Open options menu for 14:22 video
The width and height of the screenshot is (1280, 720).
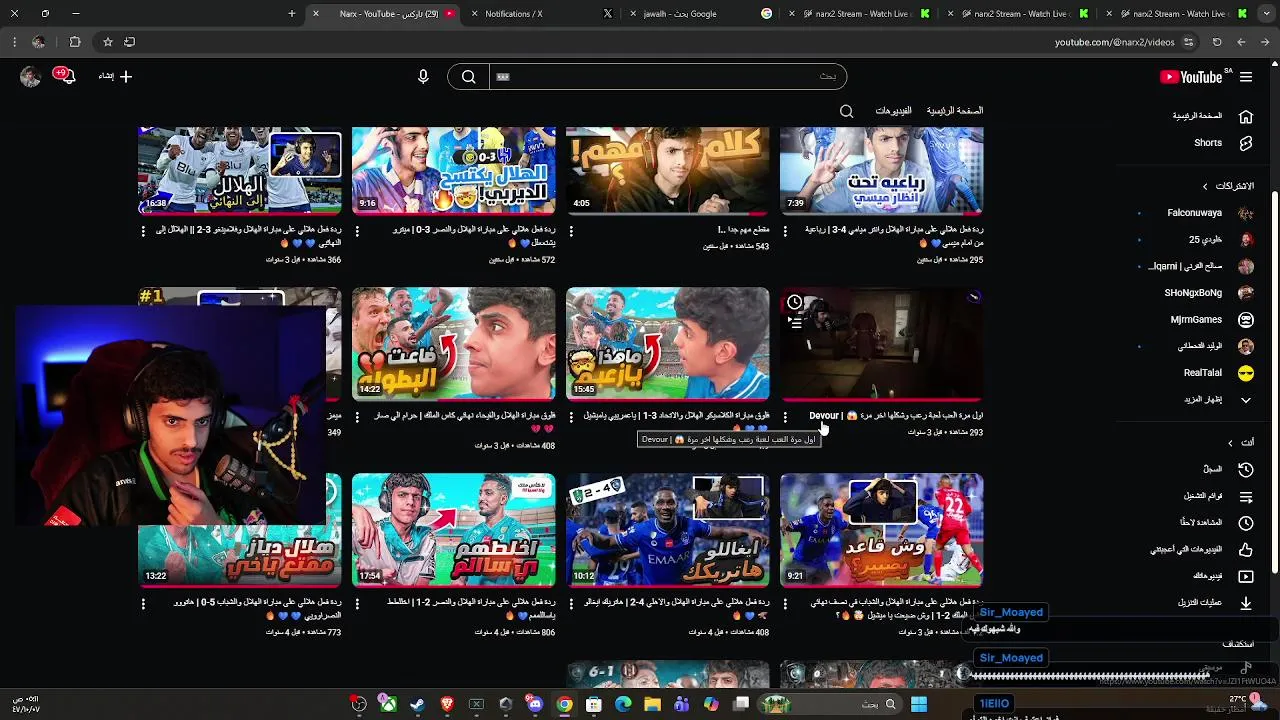[x=357, y=416]
